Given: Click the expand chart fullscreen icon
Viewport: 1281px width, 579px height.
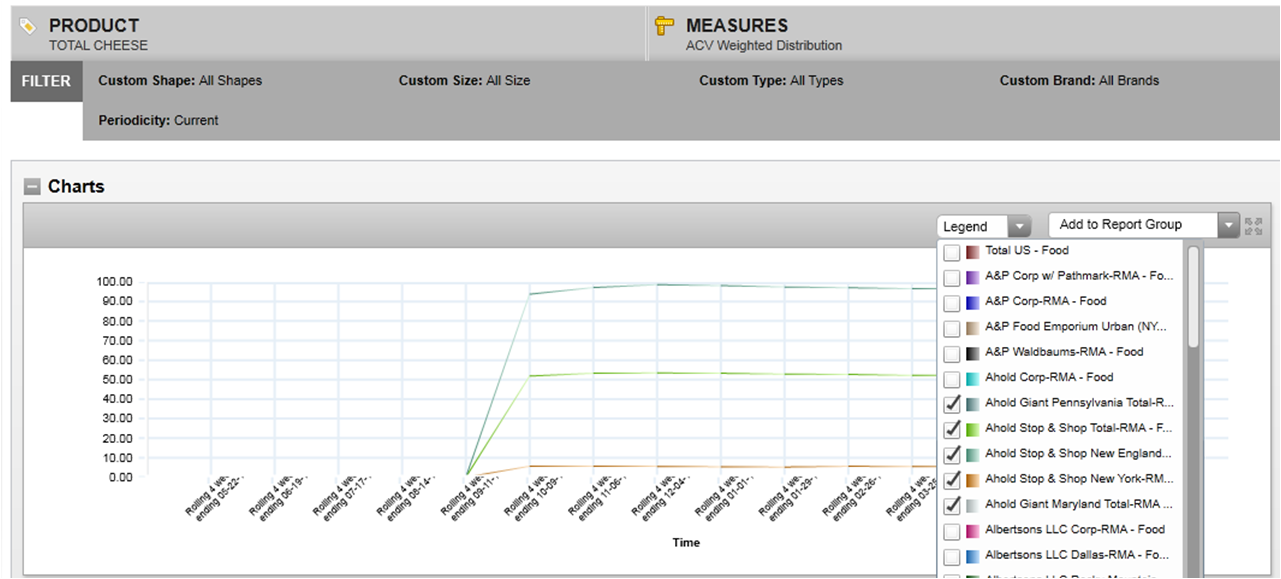Looking at the screenshot, I should pos(1254,226).
